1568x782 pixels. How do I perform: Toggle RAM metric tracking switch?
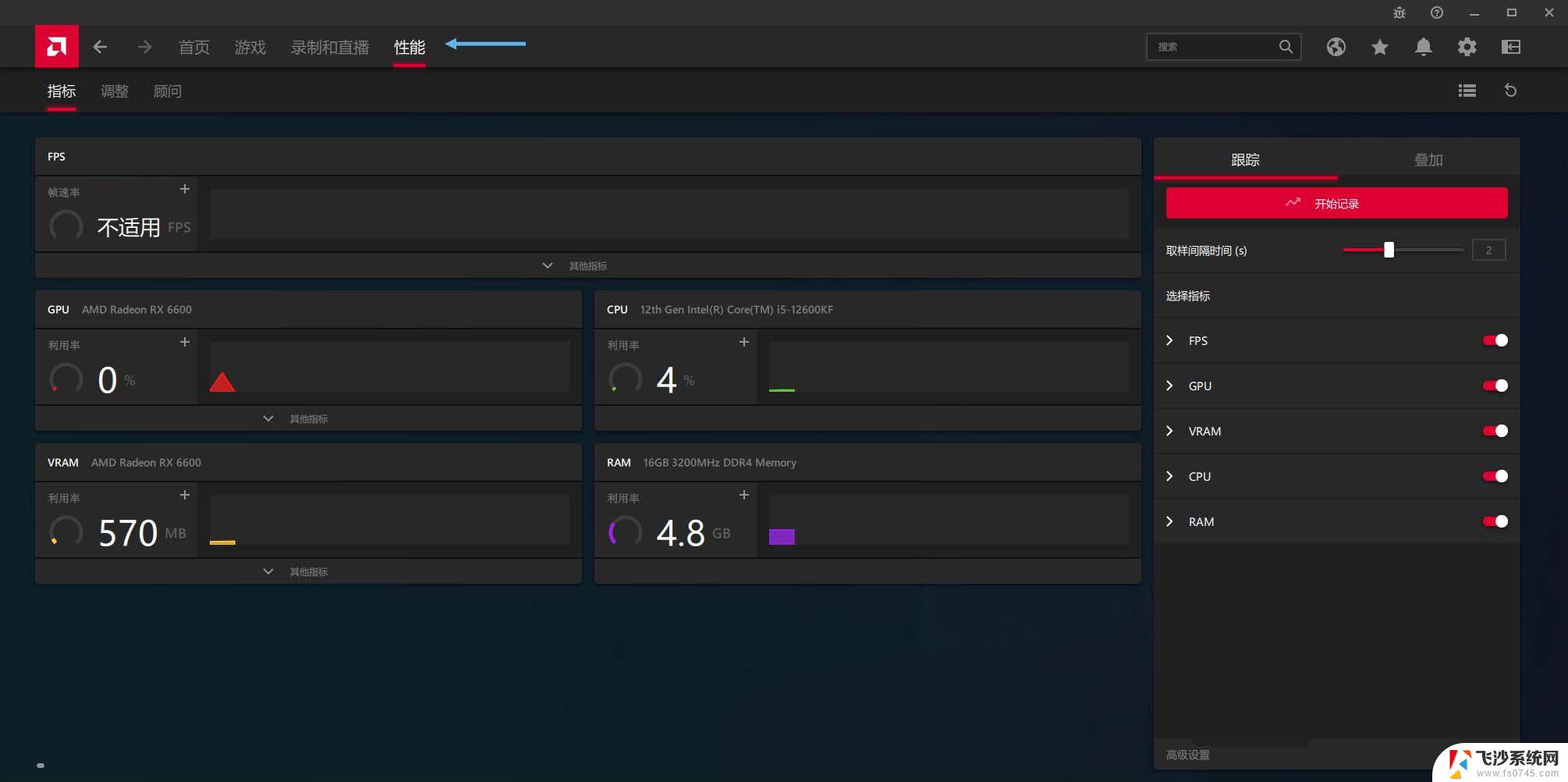point(1495,521)
